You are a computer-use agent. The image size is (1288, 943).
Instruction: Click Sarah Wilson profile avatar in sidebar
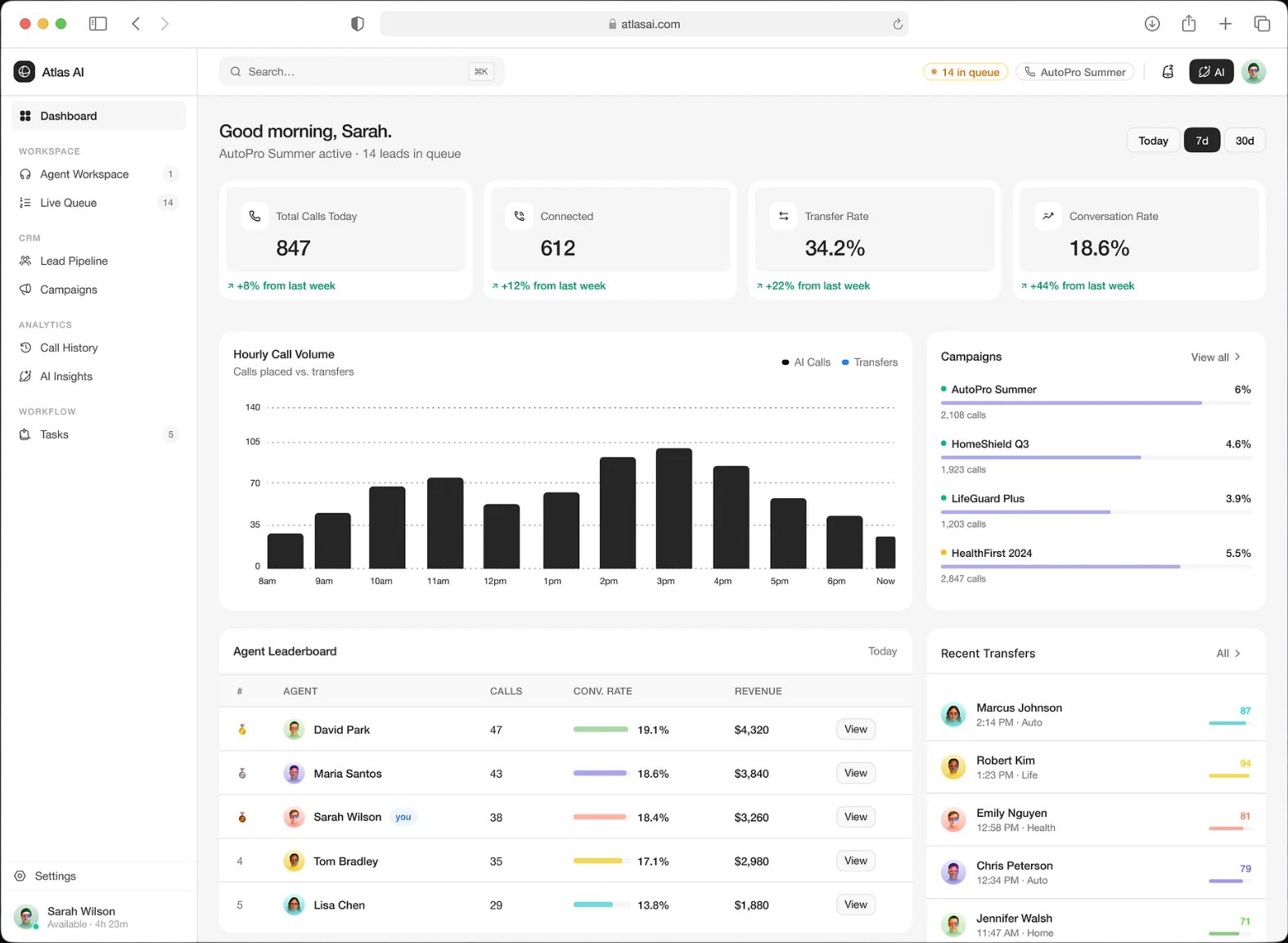pyautogui.click(x=26, y=917)
